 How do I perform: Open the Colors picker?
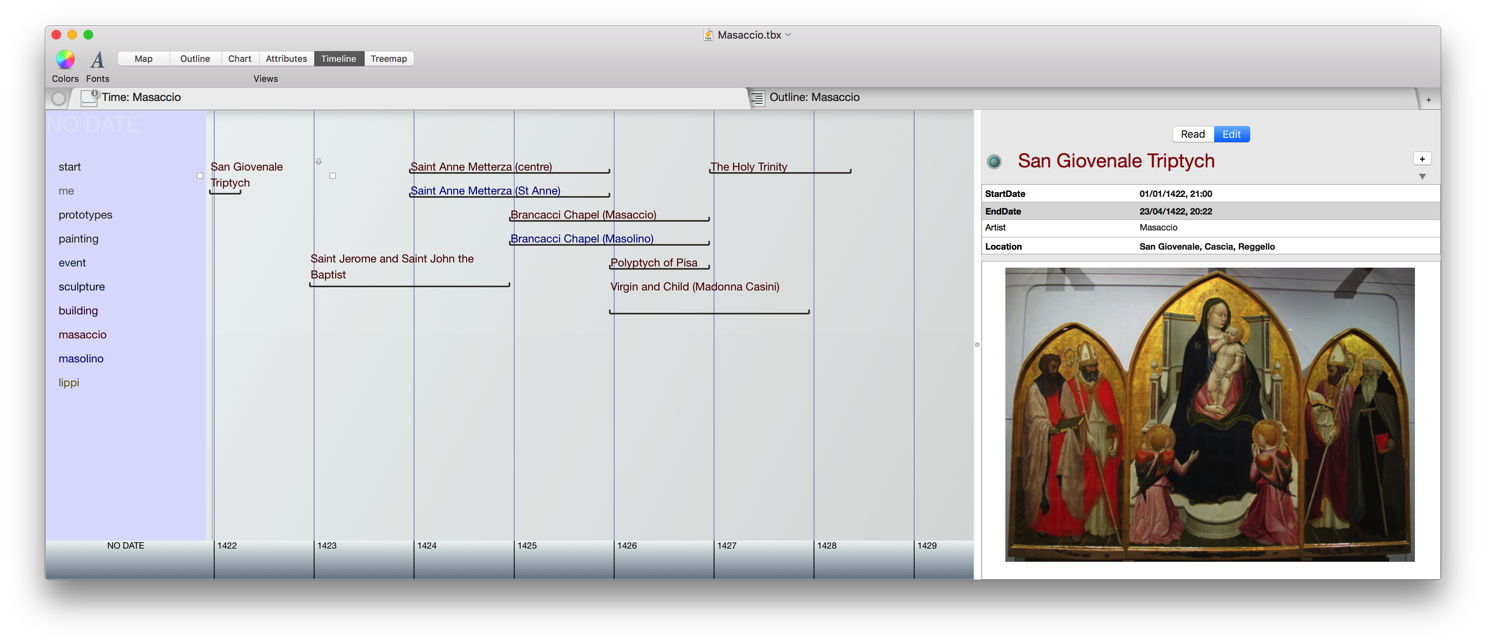[x=65, y=60]
